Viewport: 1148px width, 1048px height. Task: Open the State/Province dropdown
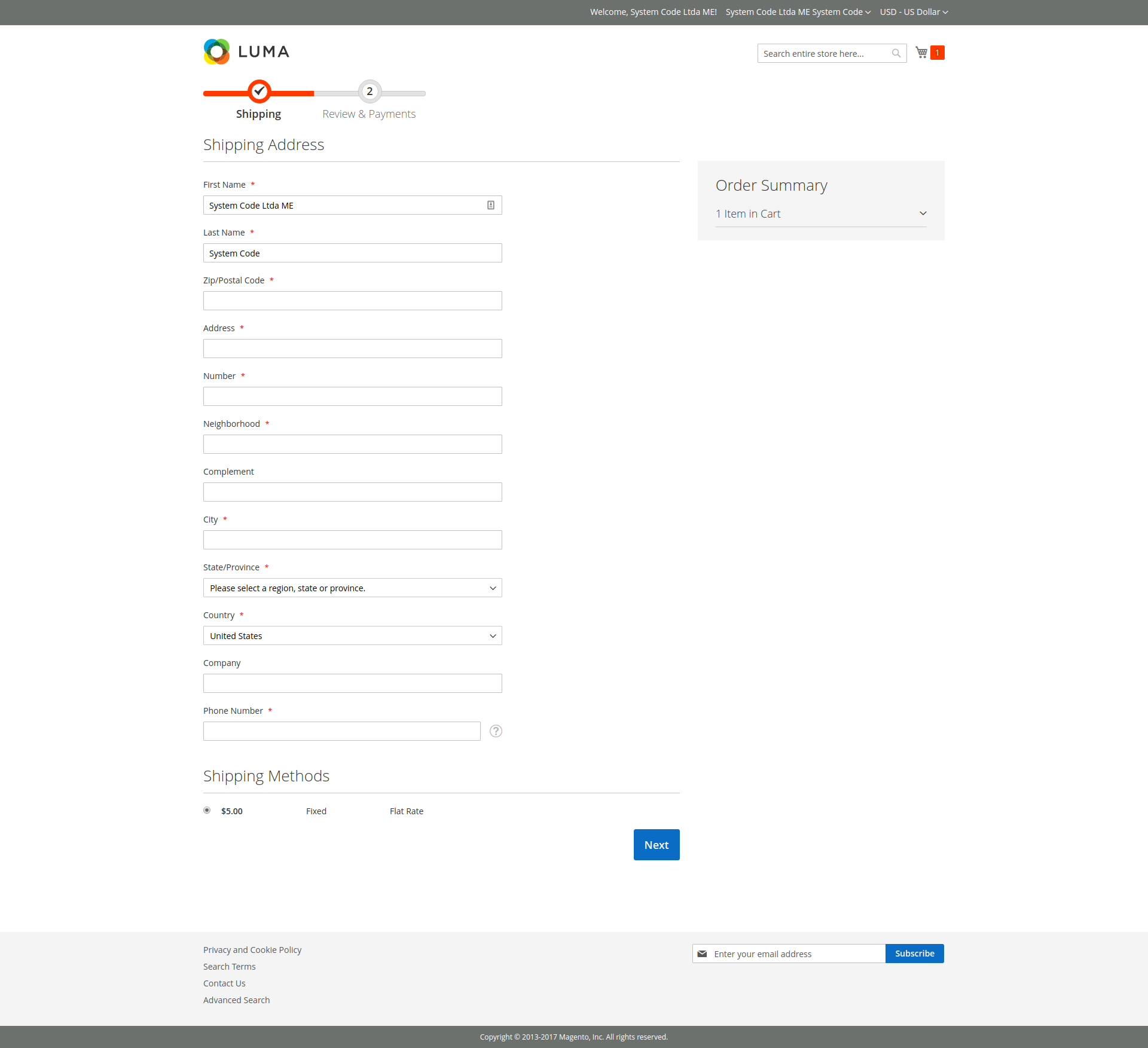click(x=352, y=588)
